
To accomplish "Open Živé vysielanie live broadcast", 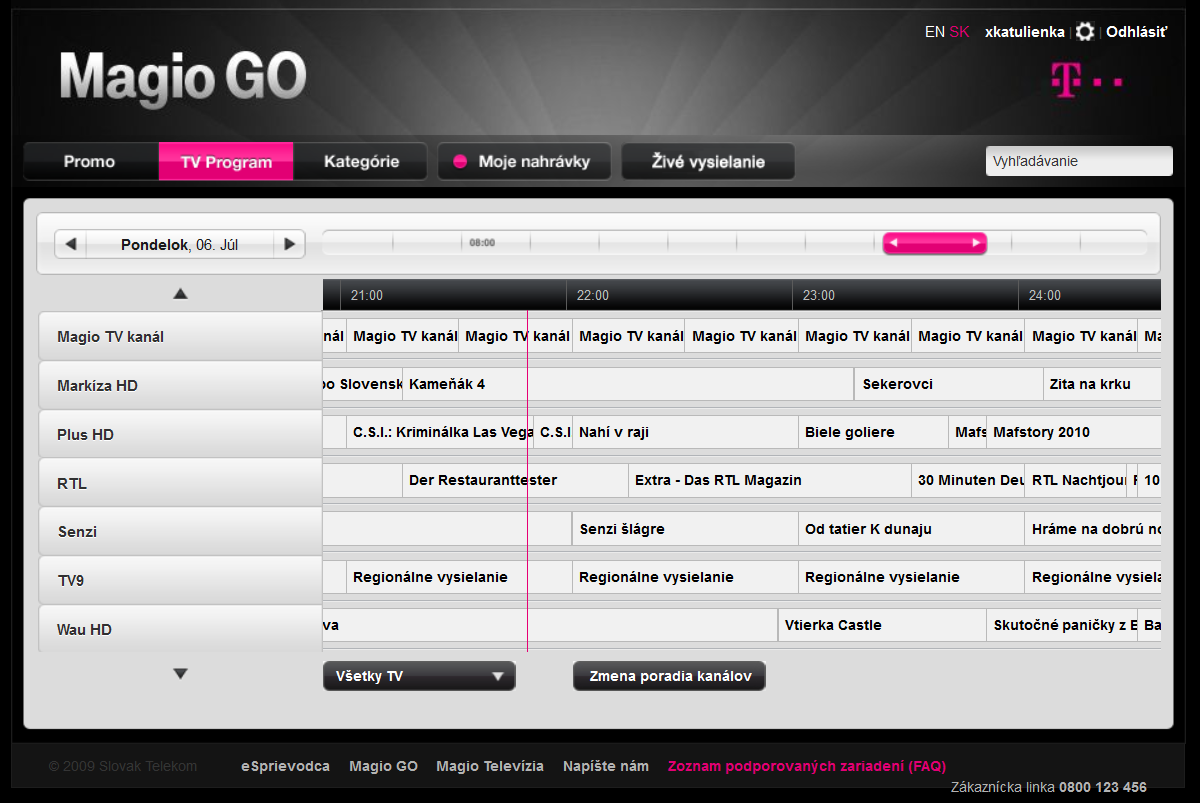I will click(708, 161).
